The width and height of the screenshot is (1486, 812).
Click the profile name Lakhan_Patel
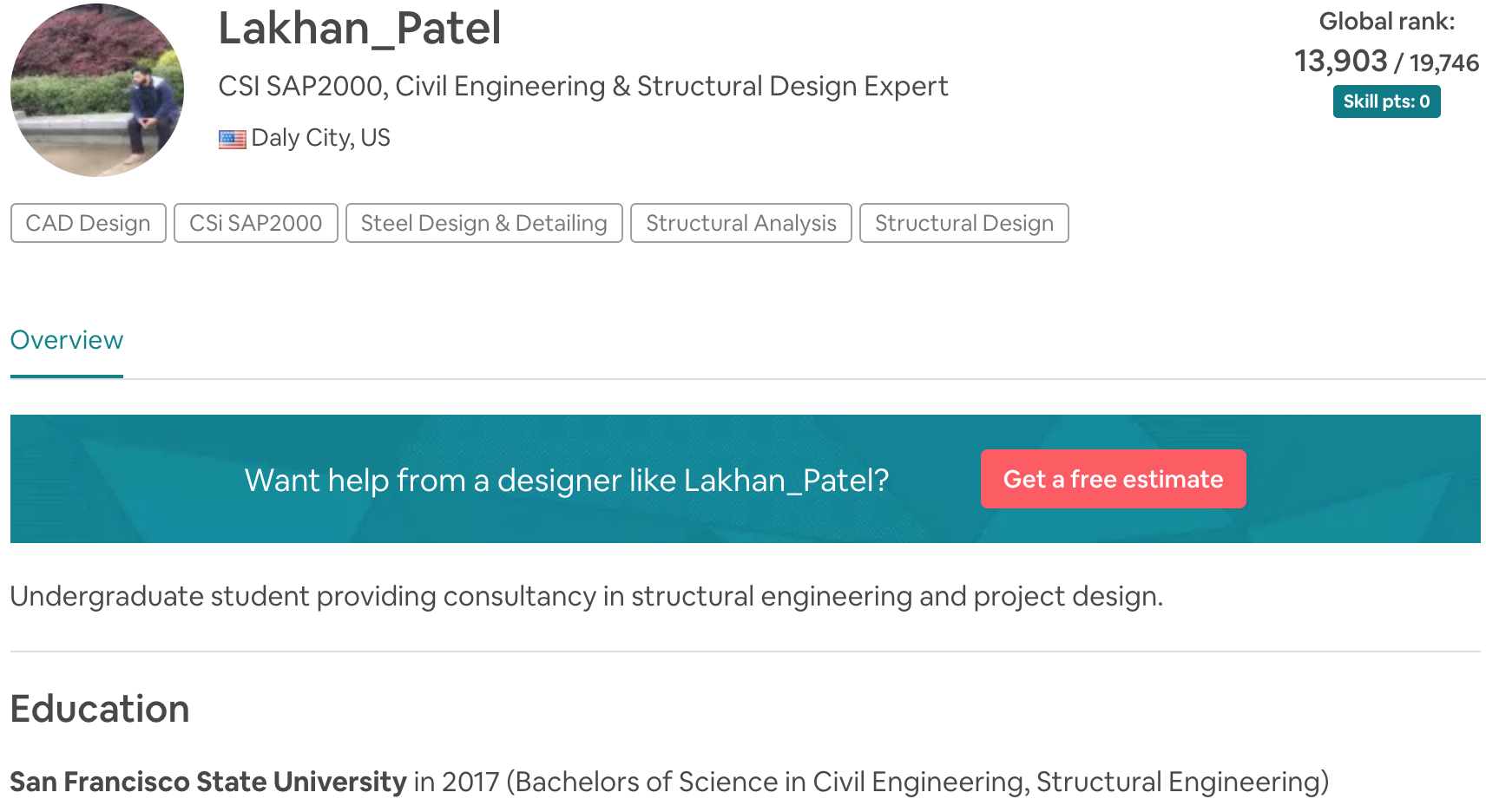click(x=360, y=29)
